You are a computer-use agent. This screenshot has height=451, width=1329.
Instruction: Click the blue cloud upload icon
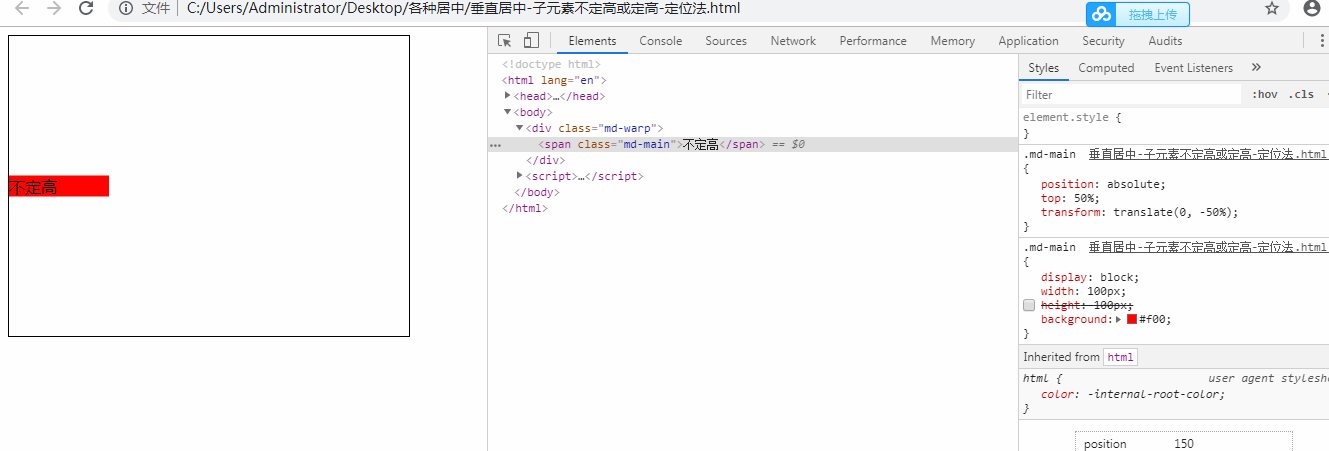point(1101,14)
